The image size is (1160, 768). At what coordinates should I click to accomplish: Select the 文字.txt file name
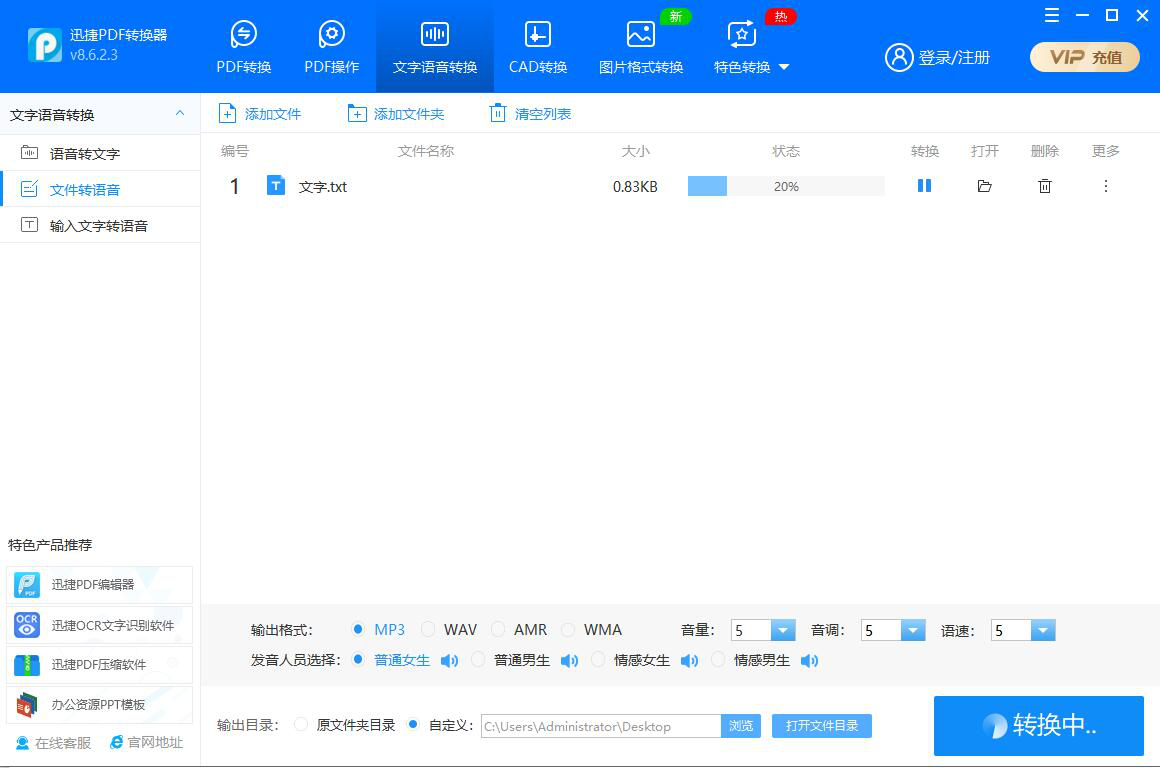click(323, 186)
